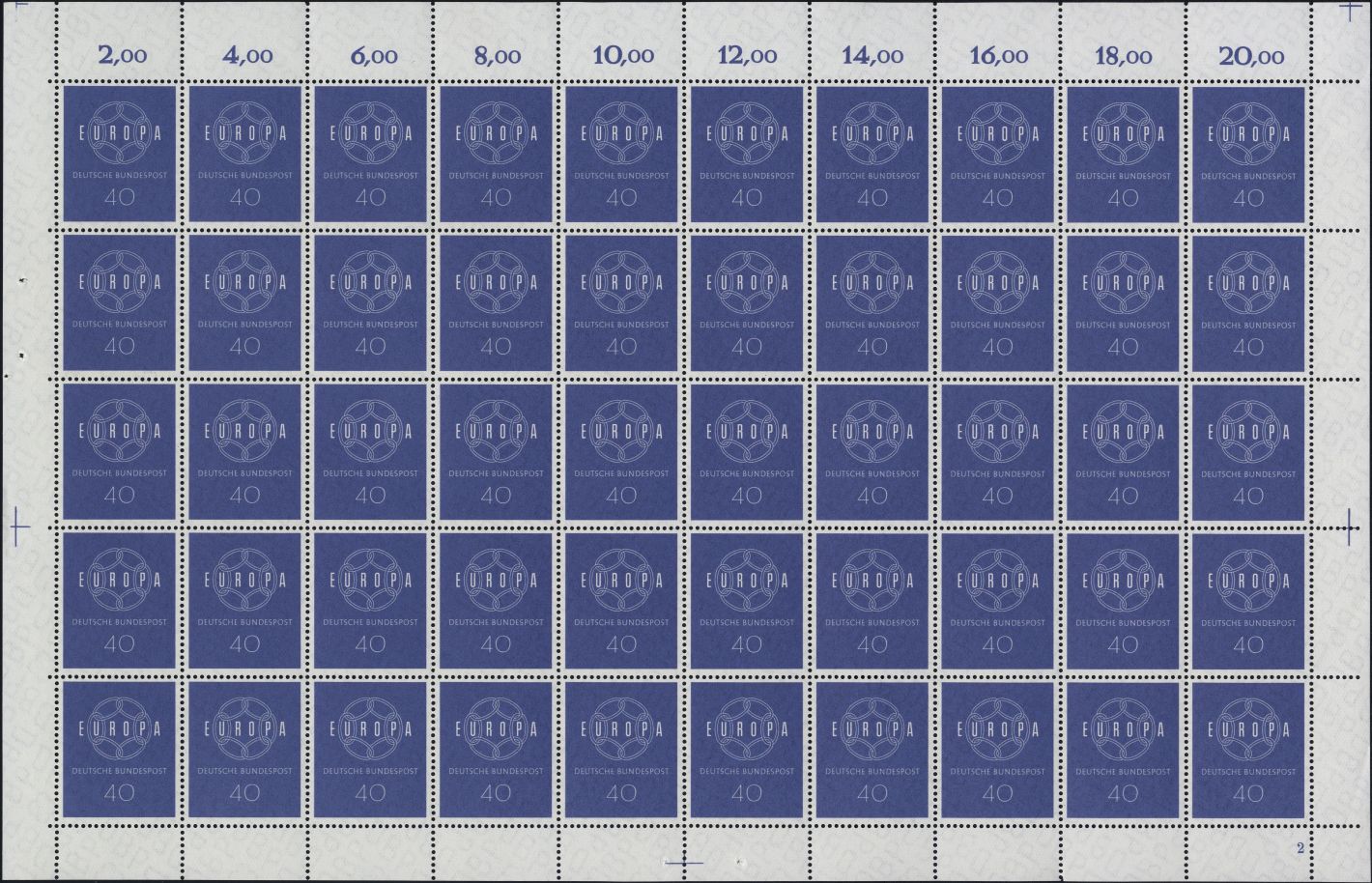Select bottom-row stamp in the 20,00 column

[x=1248, y=750]
